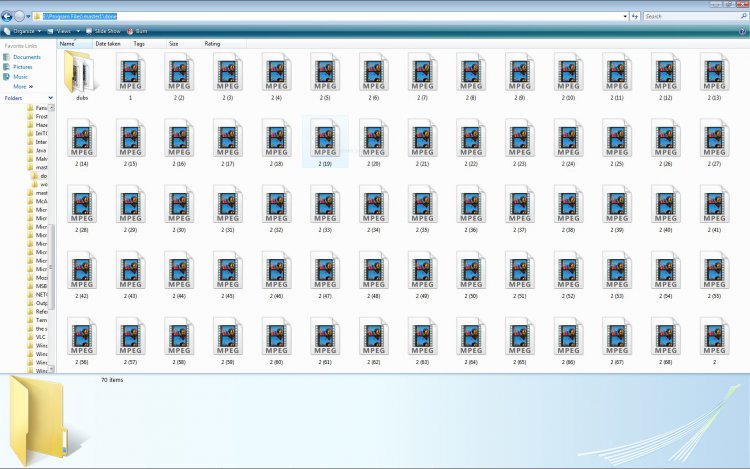Select the 'wo' subfolder in tree

(x=39, y=185)
